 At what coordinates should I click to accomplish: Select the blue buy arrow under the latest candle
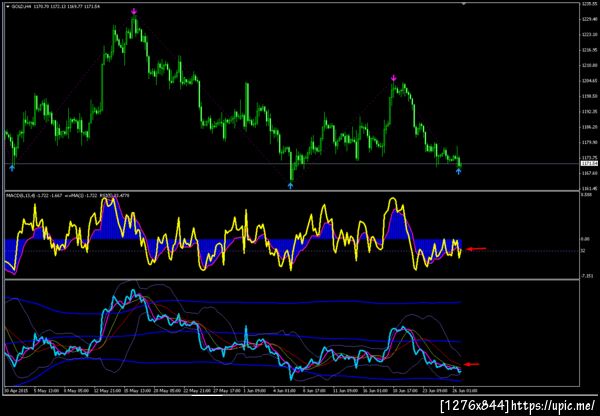[459, 171]
